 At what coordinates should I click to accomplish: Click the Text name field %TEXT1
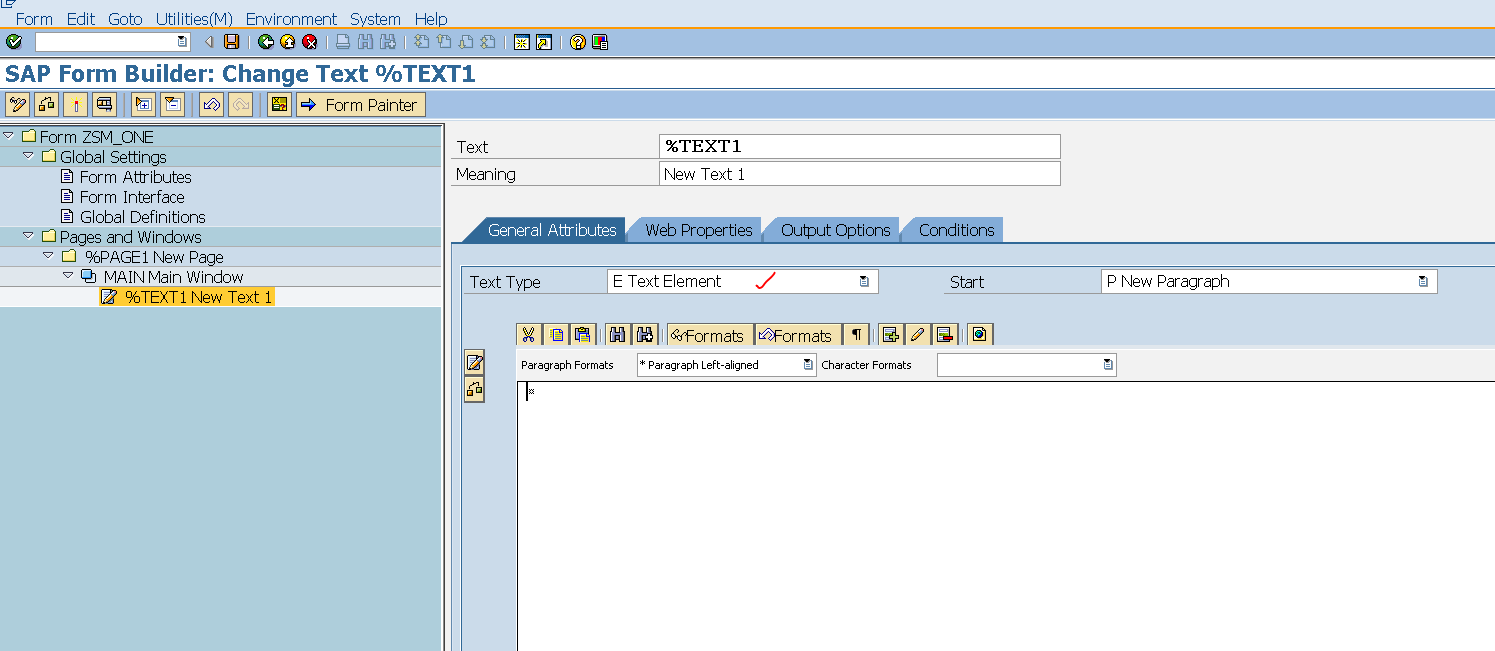pos(859,146)
